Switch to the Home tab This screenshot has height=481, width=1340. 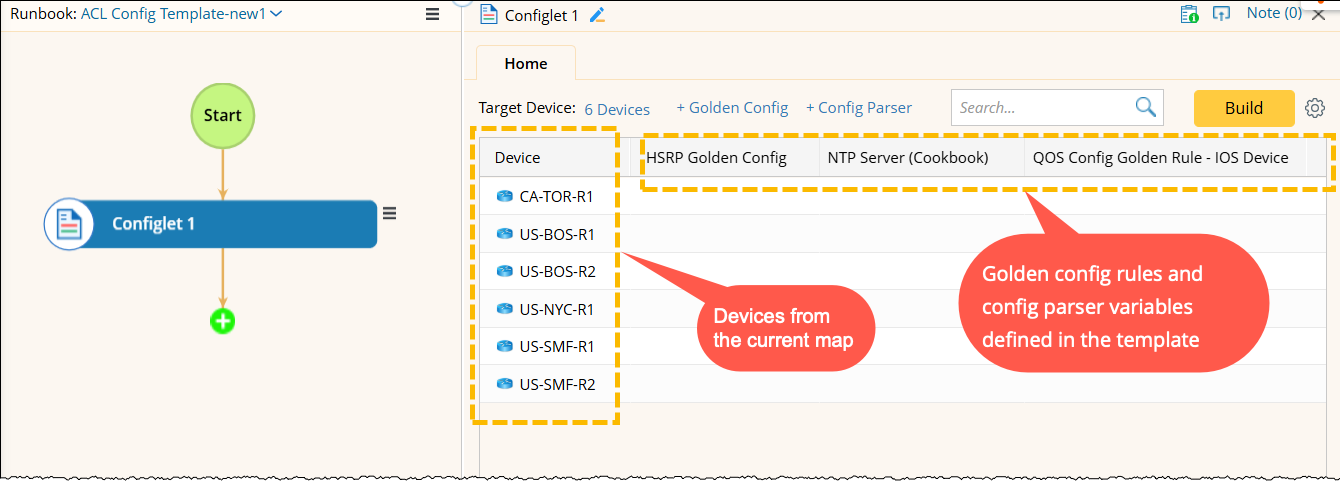pos(525,64)
